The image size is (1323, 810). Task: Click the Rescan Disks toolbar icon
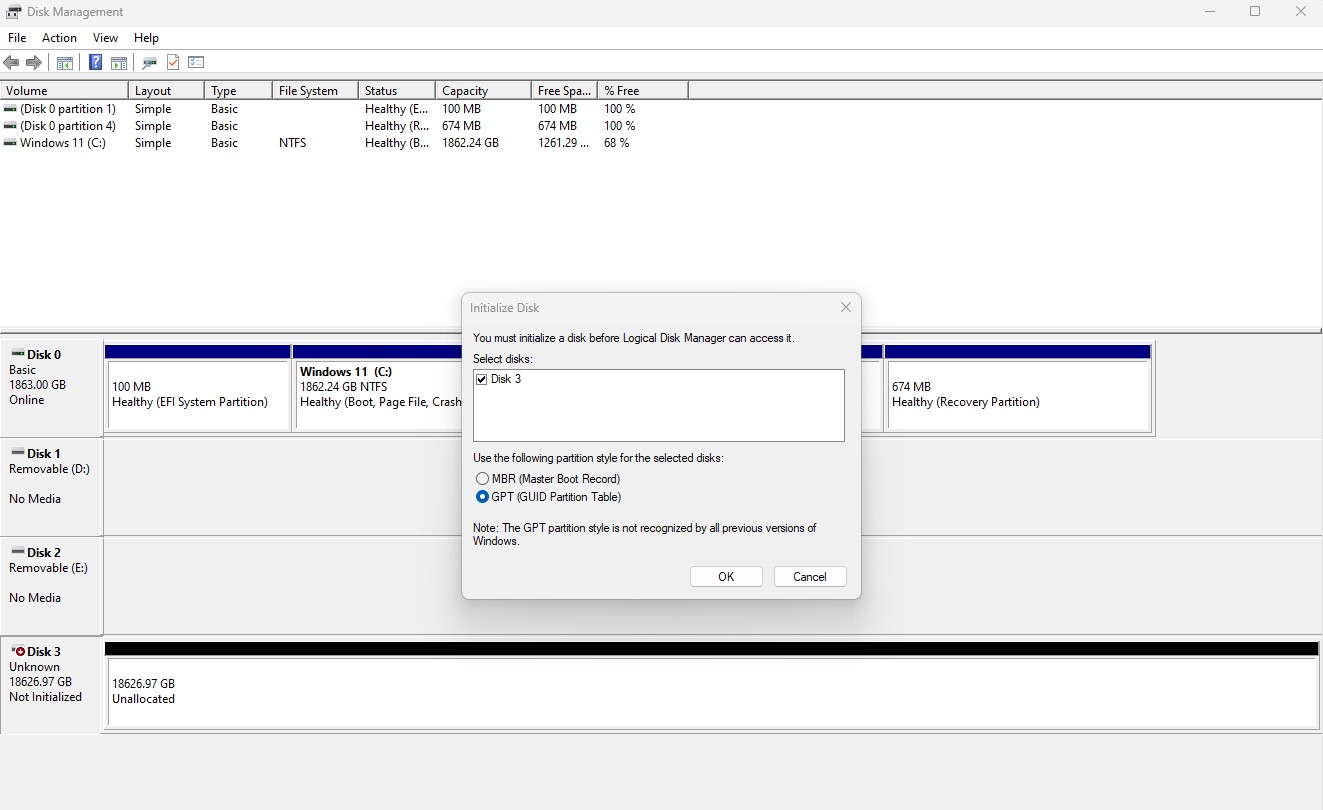[149, 63]
